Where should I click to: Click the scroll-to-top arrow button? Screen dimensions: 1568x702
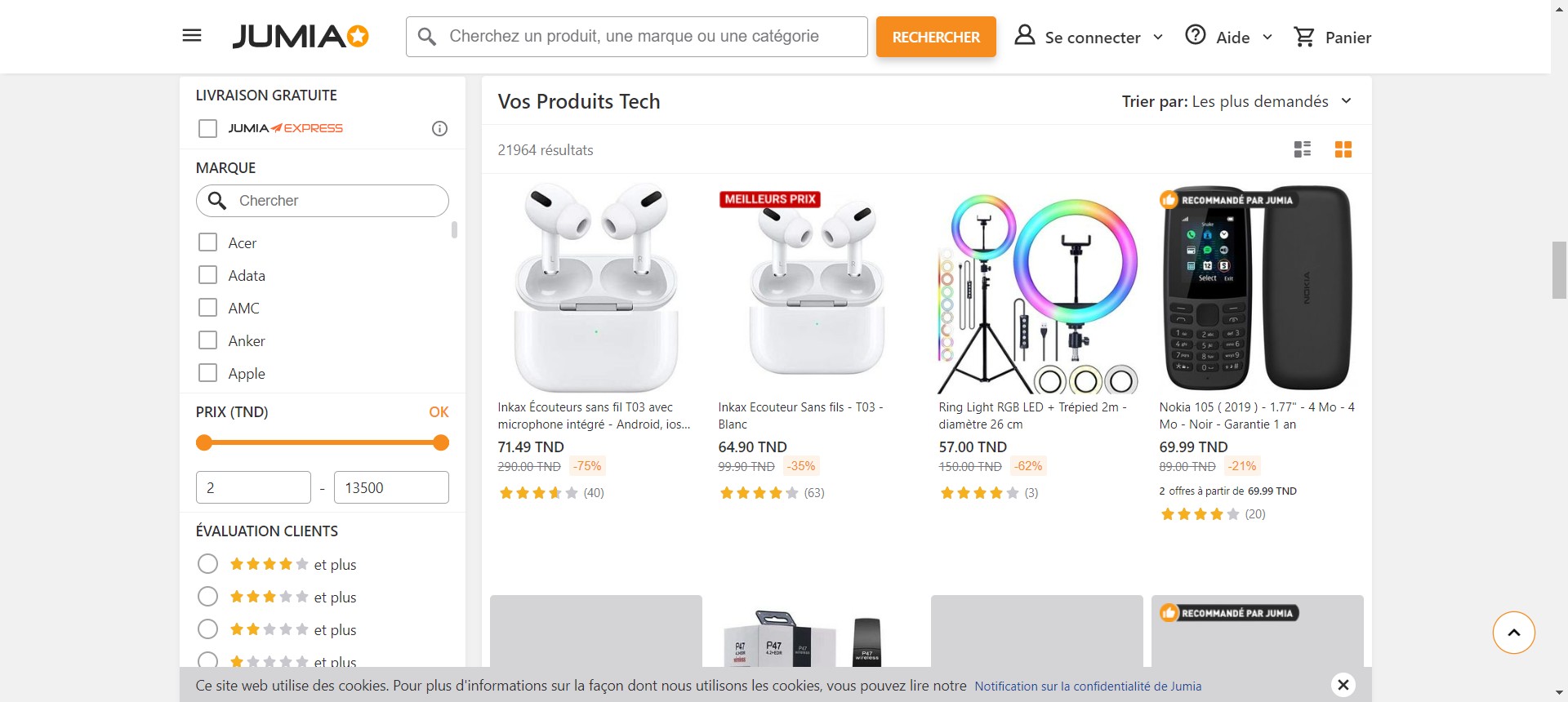click(x=1513, y=633)
